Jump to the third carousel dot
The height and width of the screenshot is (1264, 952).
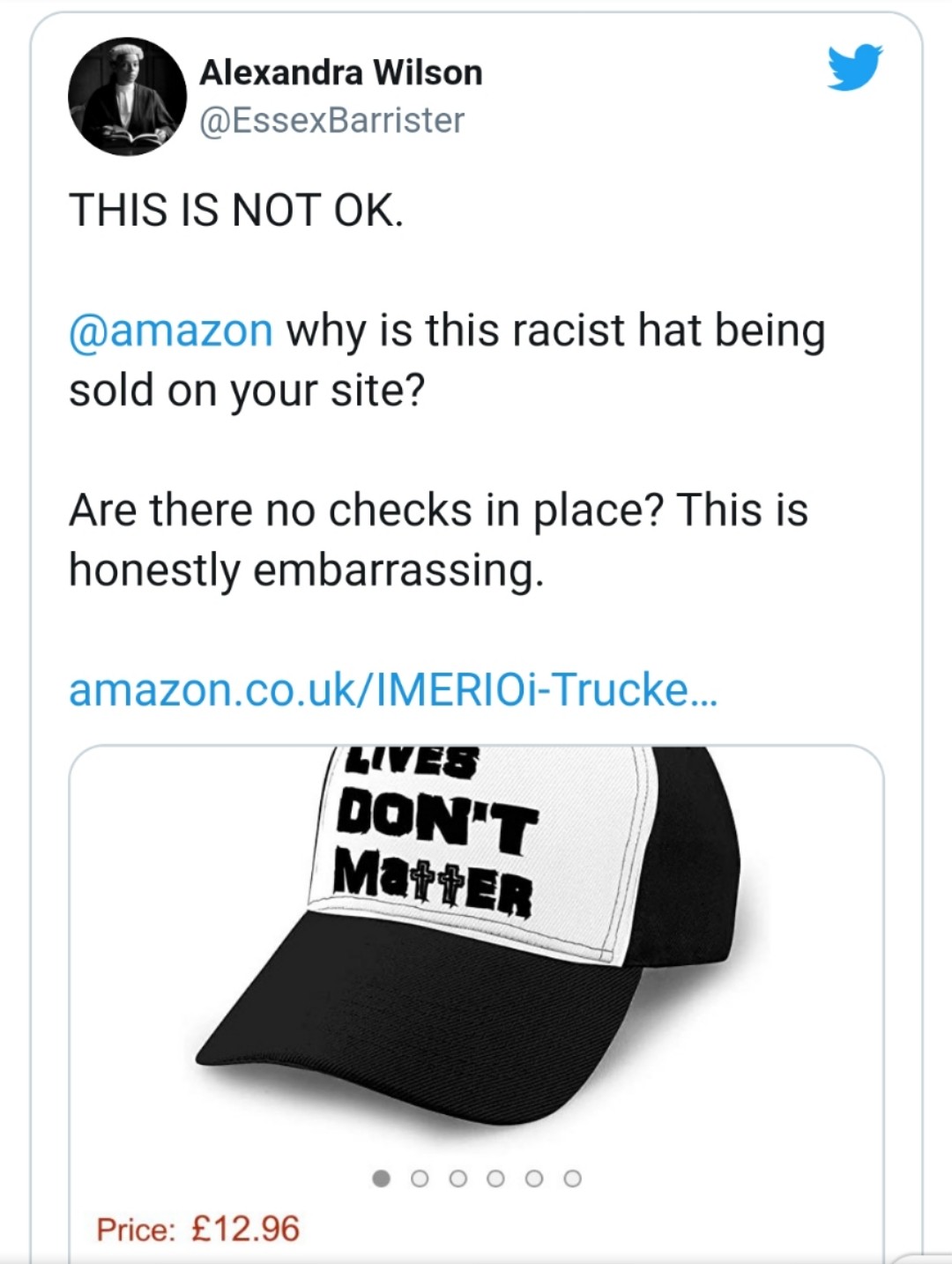(457, 1178)
